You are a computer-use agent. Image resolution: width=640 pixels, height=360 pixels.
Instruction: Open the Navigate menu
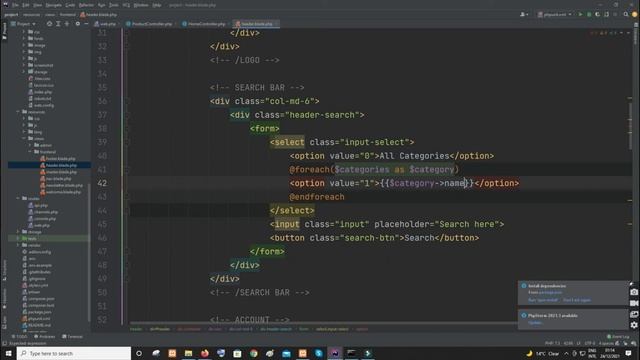[x=53, y=5]
